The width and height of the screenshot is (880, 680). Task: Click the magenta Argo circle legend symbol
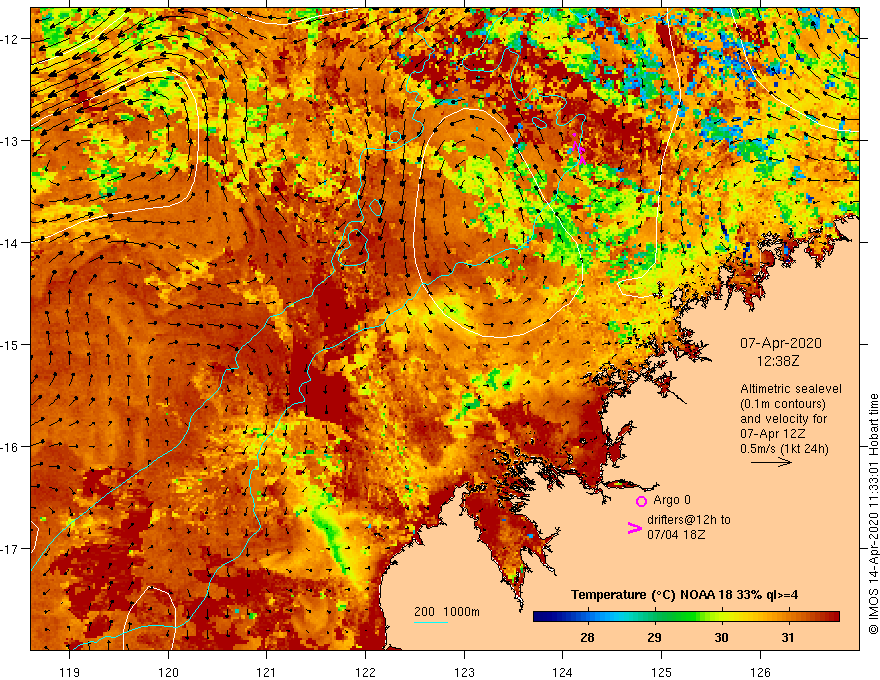pos(641,501)
